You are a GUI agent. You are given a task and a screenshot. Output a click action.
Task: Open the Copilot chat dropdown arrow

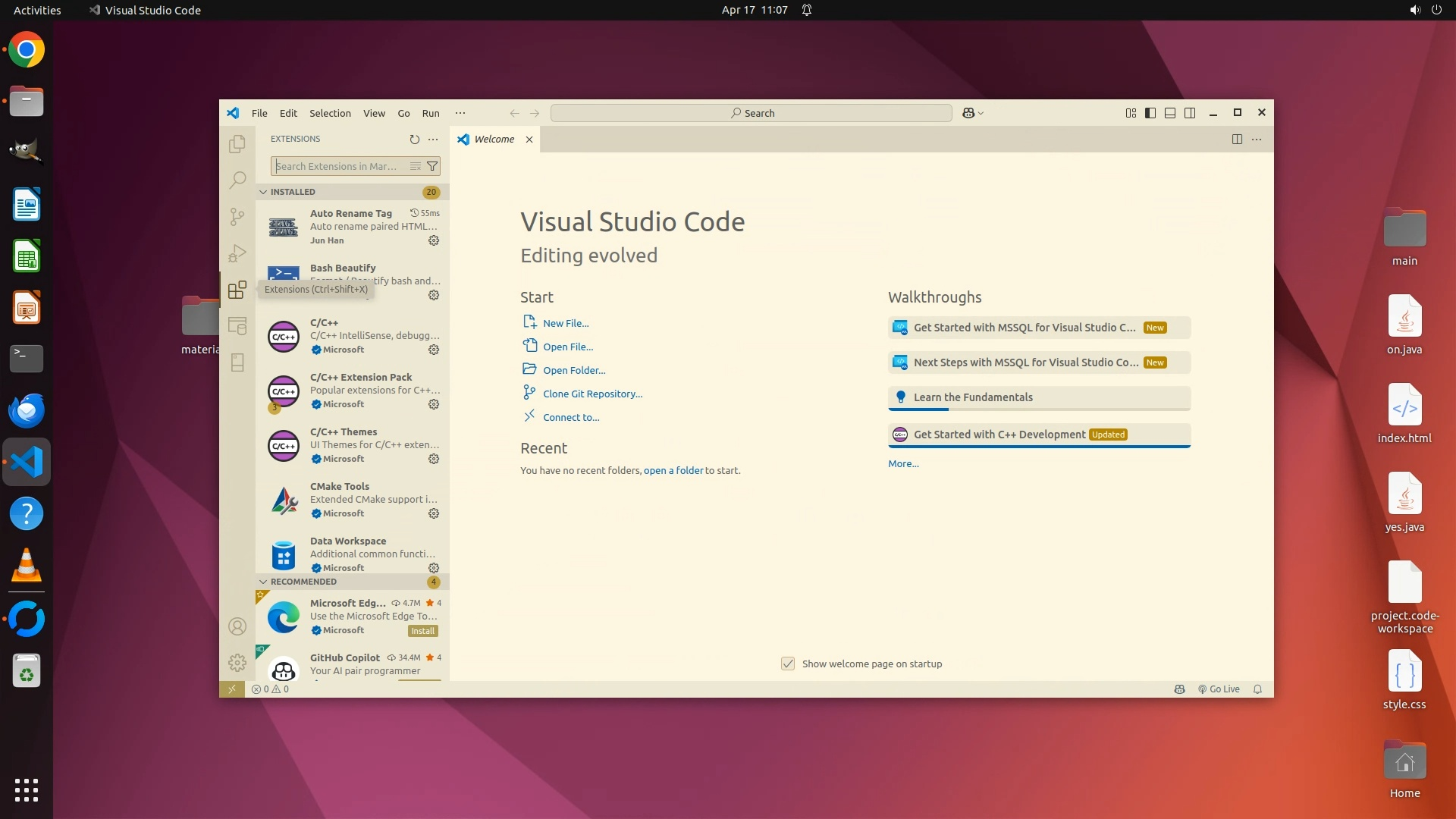point(981,113)
